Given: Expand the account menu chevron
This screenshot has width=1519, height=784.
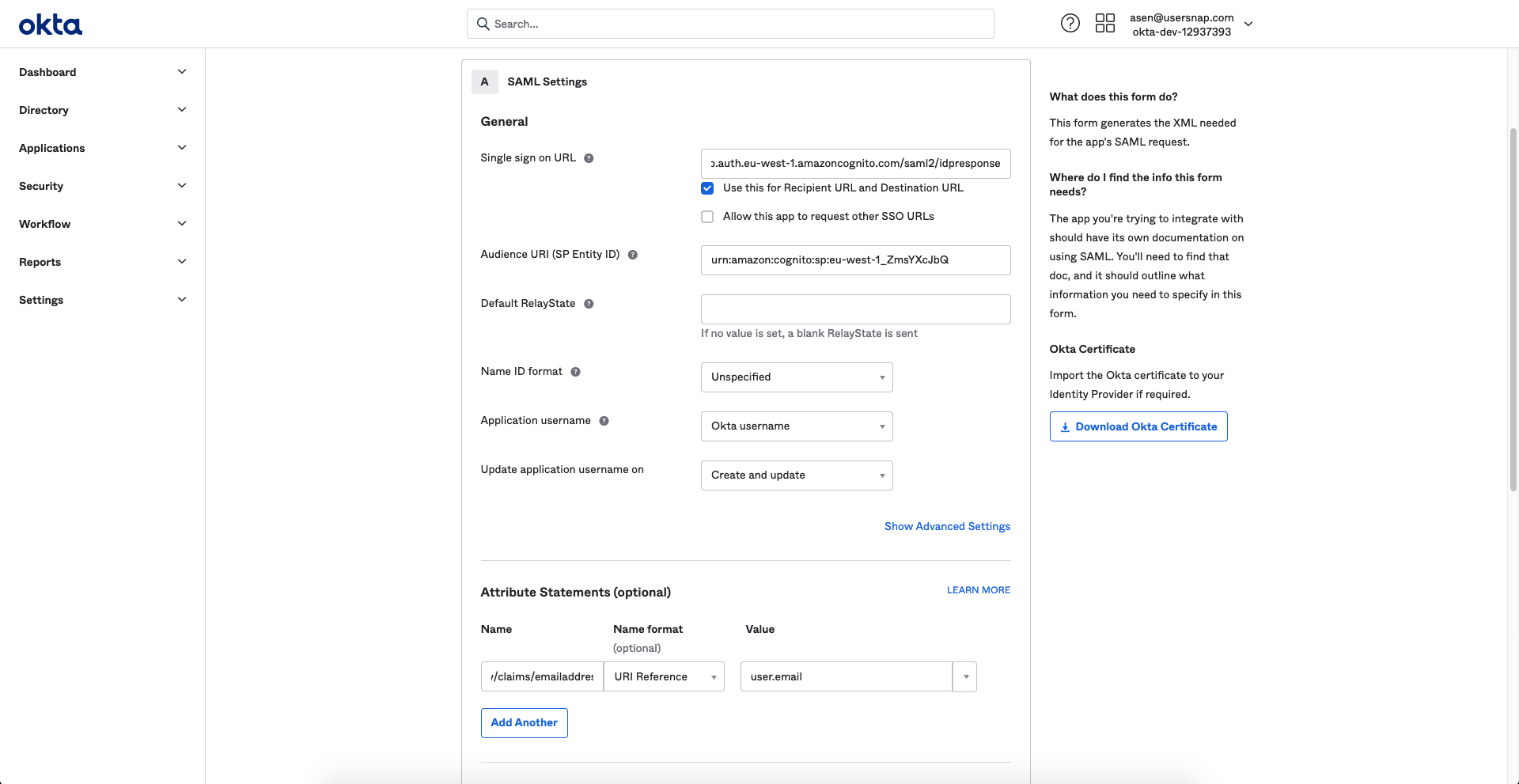Looking at the screenshot, I should (x=1248, y=24).
